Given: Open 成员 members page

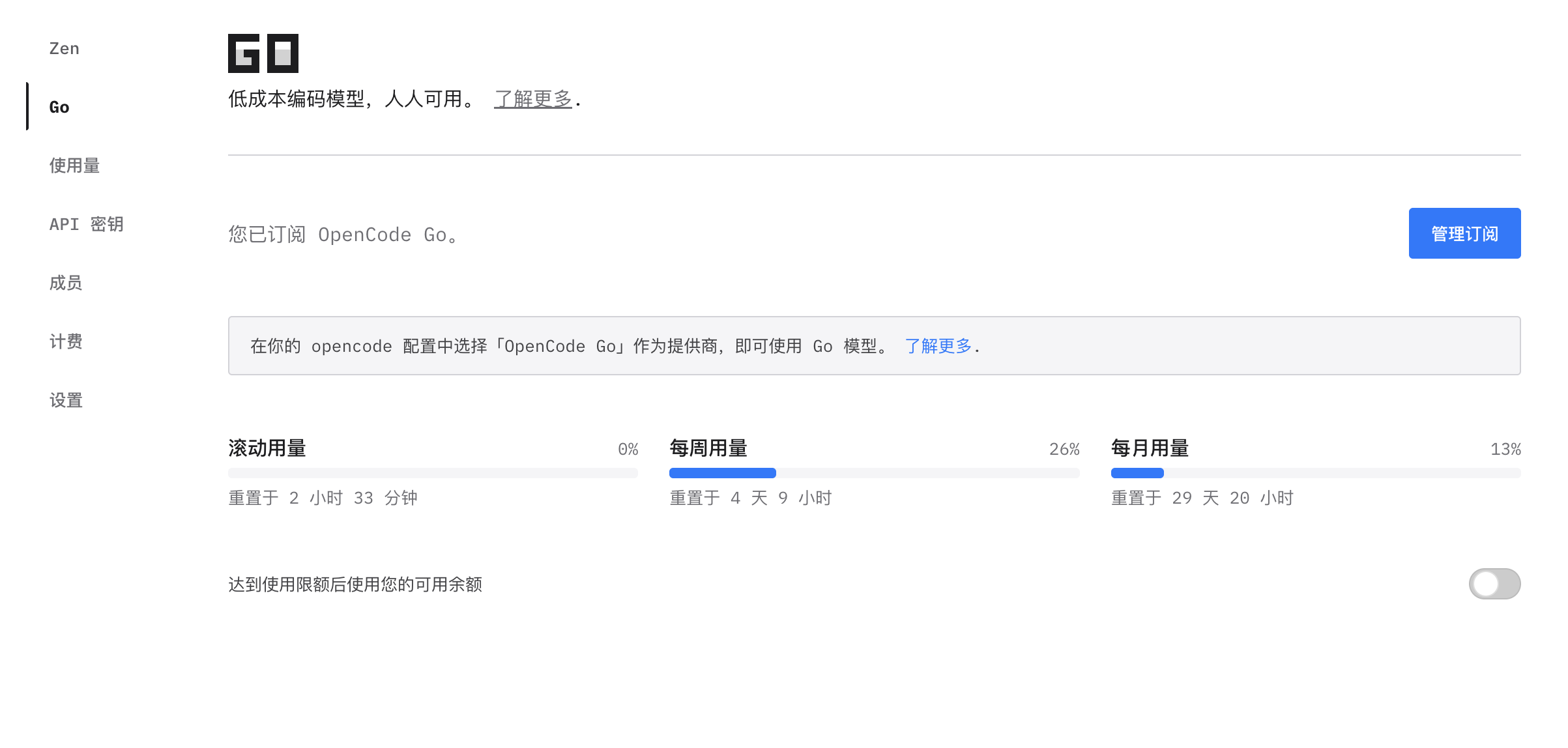Looking at the screenshot, I should [66, 283].
